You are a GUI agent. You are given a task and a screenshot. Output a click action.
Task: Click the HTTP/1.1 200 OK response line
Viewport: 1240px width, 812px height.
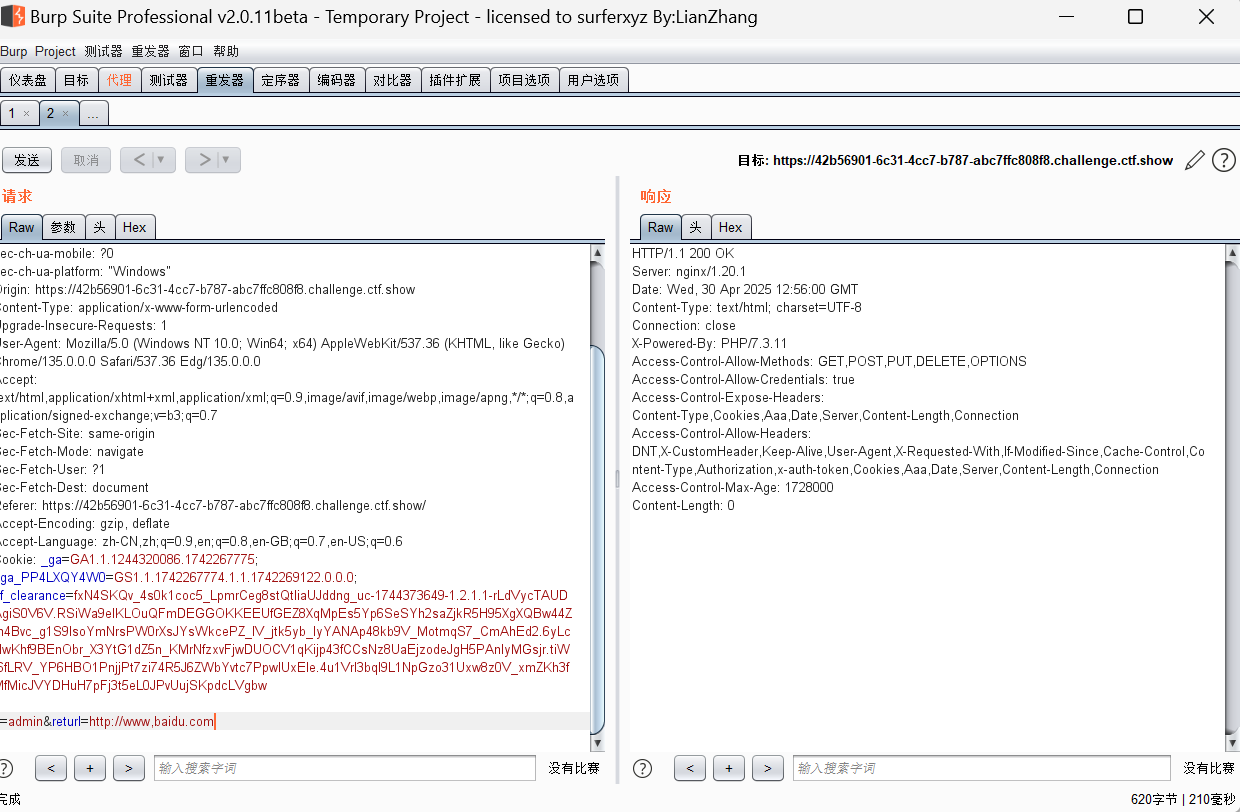click(683, 253)
